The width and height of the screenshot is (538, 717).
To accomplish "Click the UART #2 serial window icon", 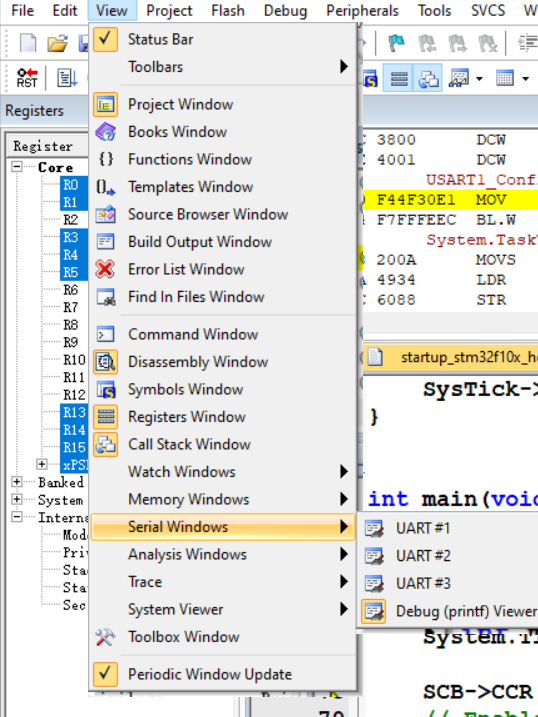I will pyautogui.click(x=374, y=556).
